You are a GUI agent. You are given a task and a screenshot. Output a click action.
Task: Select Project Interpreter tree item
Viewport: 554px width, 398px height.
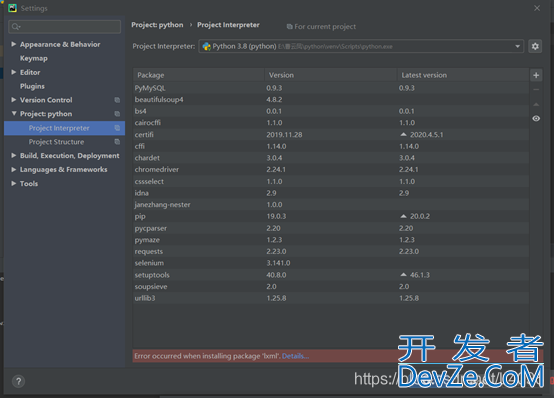pos(64,128)
